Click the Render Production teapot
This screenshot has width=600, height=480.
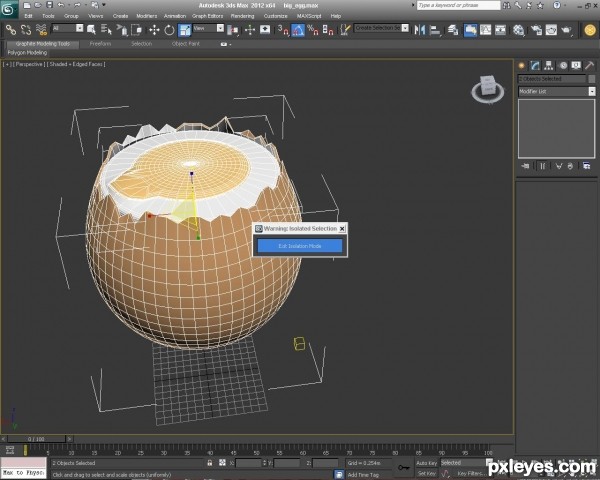566,29
